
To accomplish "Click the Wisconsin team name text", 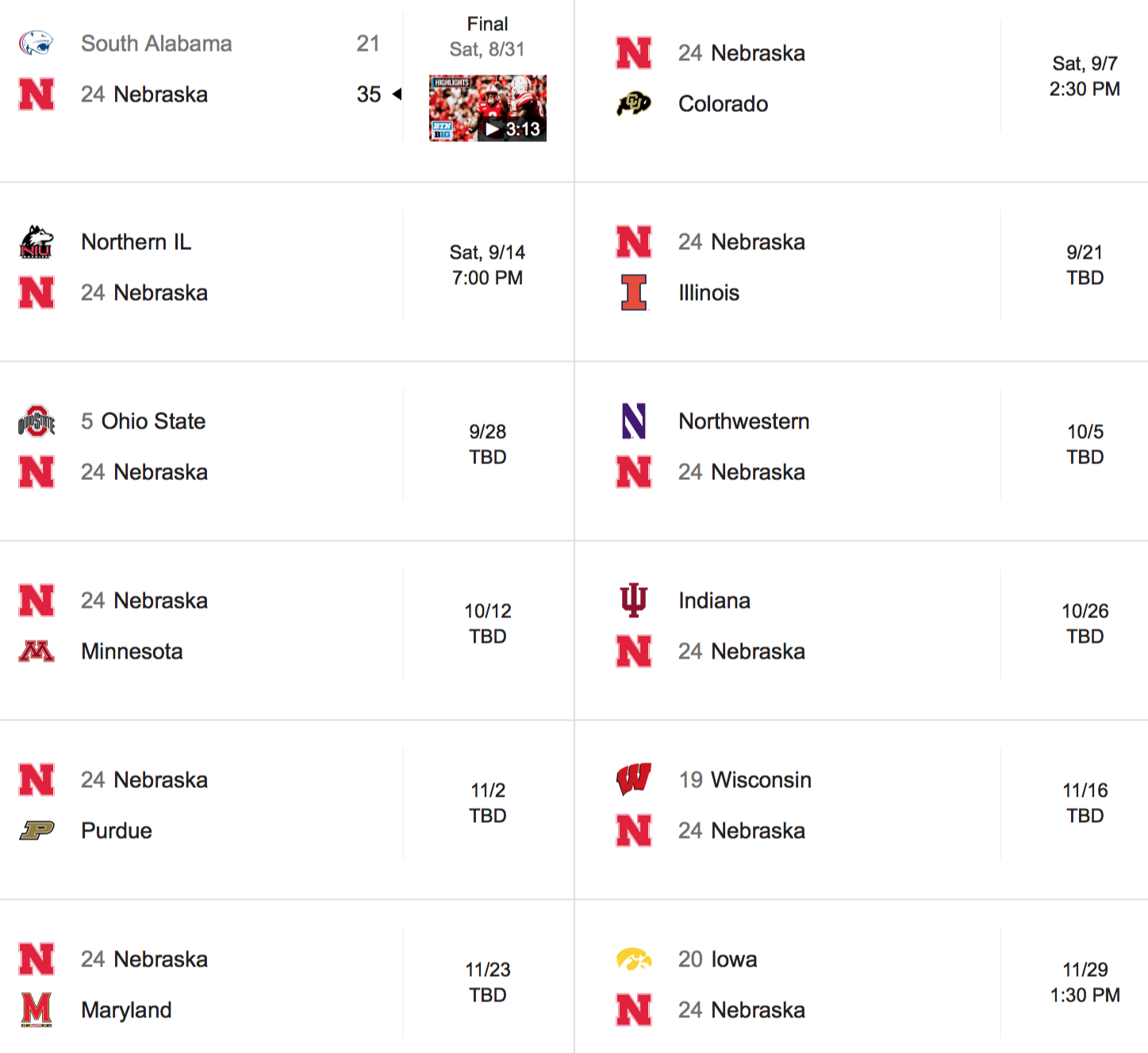I will (762, 780).
